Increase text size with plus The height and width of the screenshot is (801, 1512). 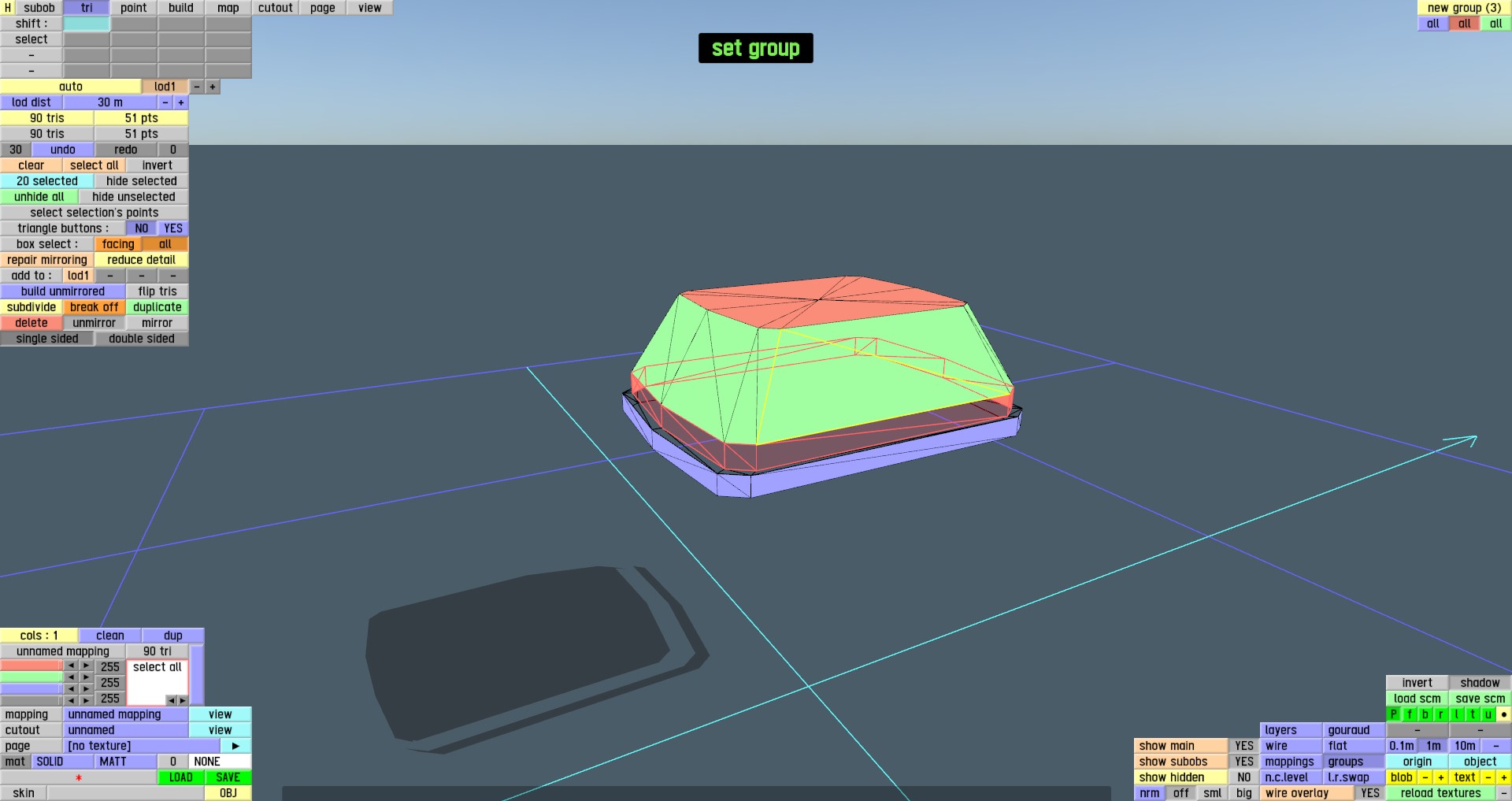click(1504, 777)
